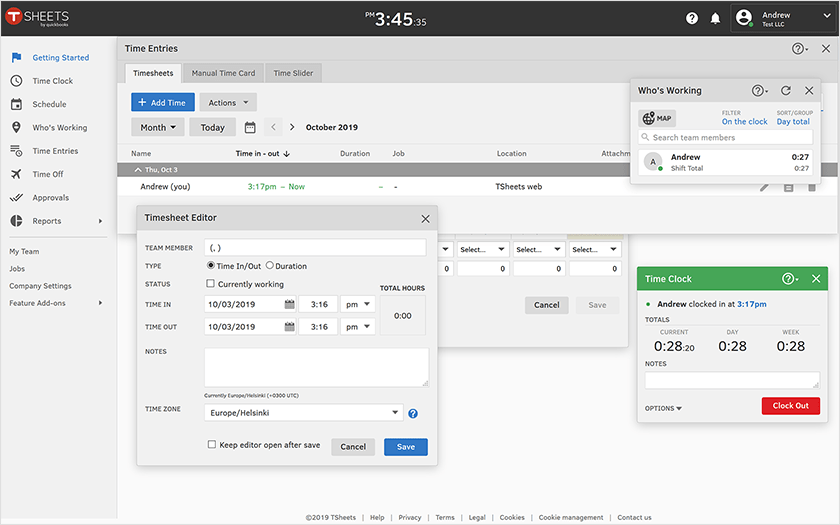This screenshot has height=525, width=840.
Task: Click the red Clock Out button
Action: 791,406
